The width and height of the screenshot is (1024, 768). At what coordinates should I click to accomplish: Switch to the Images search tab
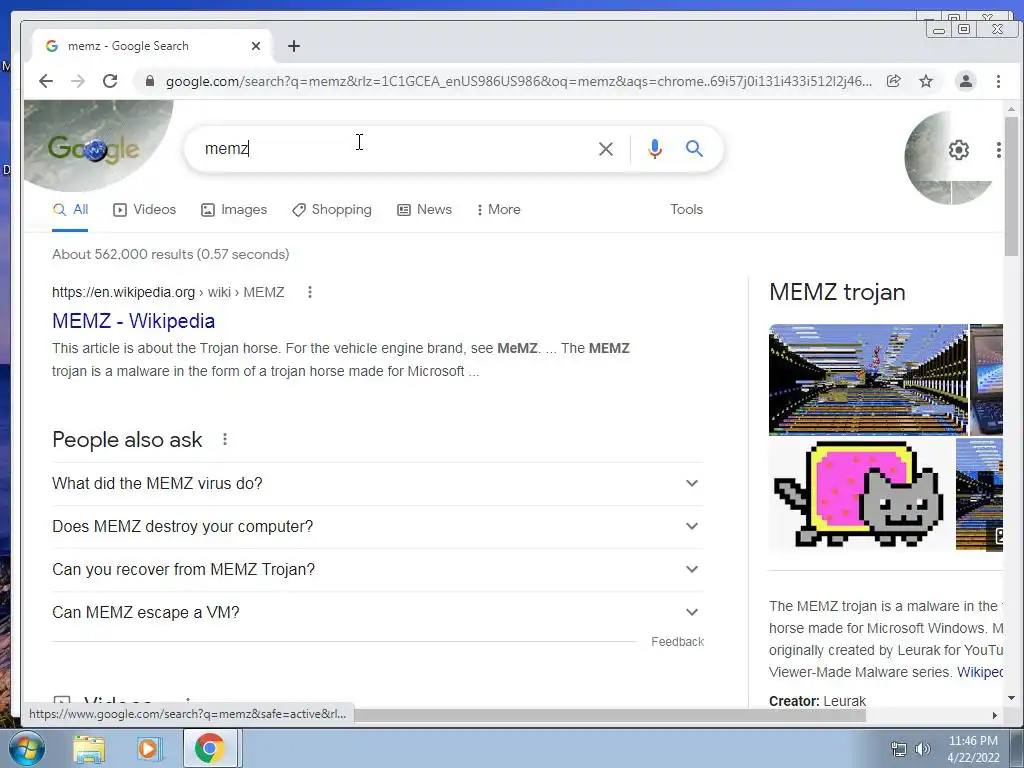[234, 210]
